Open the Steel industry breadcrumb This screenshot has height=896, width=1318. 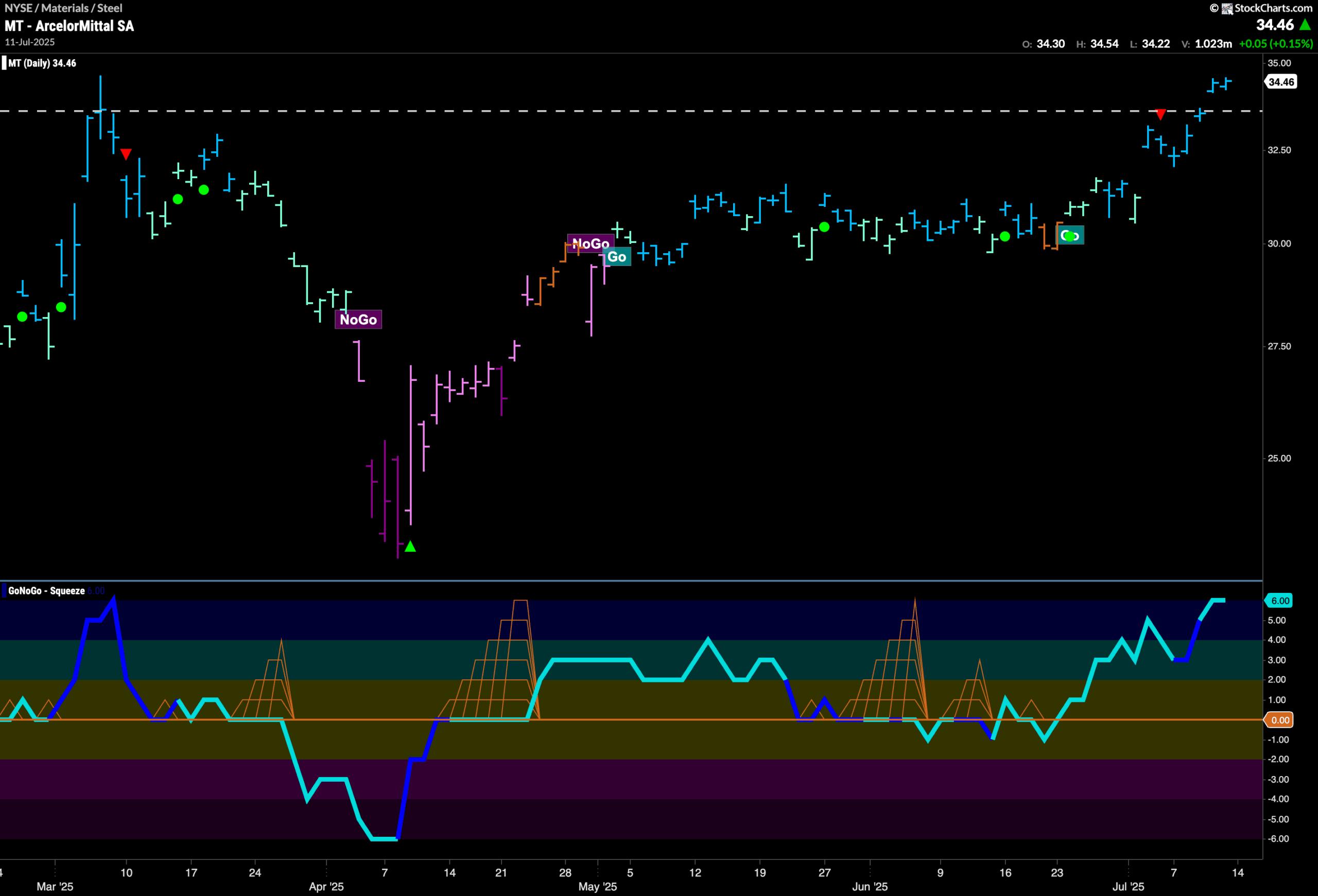pyautogui.click(x=110, y=8)
